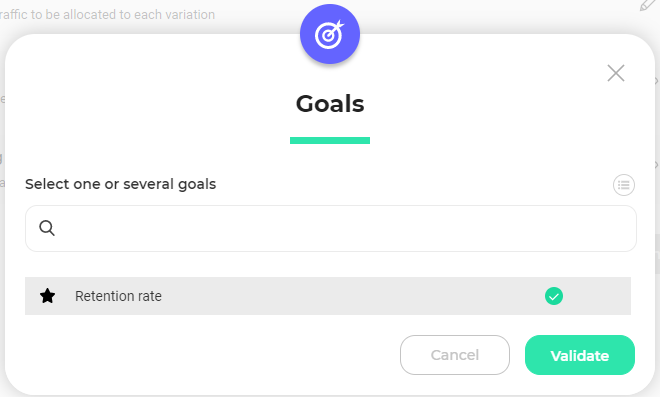Click the list view icon beside goals label
660x397 pixels.
click(623, 185)
